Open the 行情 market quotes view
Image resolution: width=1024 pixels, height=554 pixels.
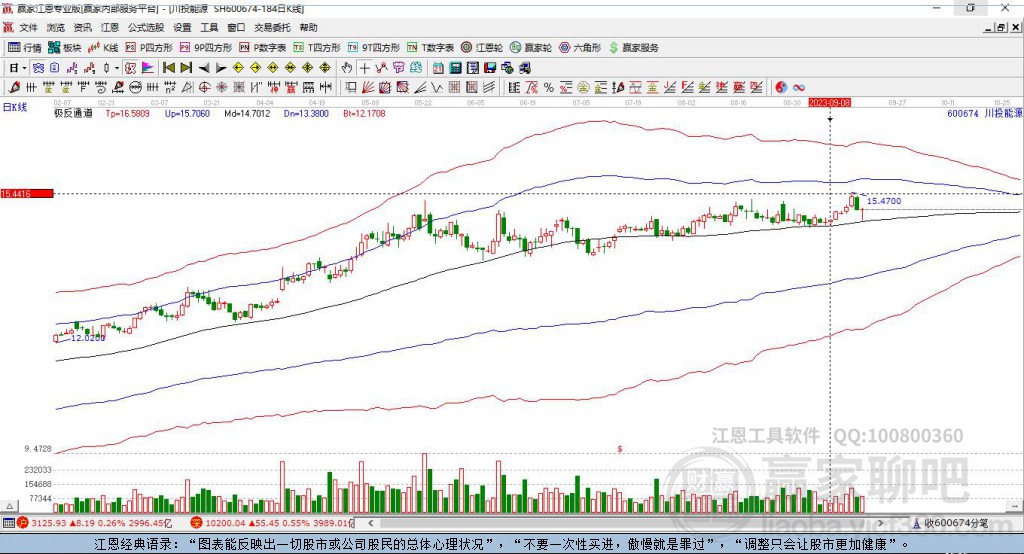click(24, 48)
